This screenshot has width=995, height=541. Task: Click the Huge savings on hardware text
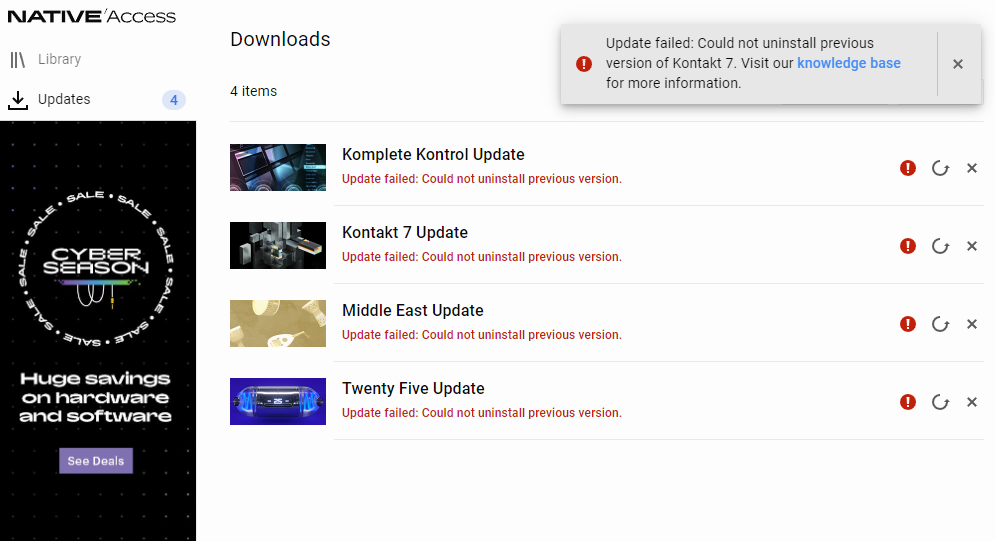95,397
